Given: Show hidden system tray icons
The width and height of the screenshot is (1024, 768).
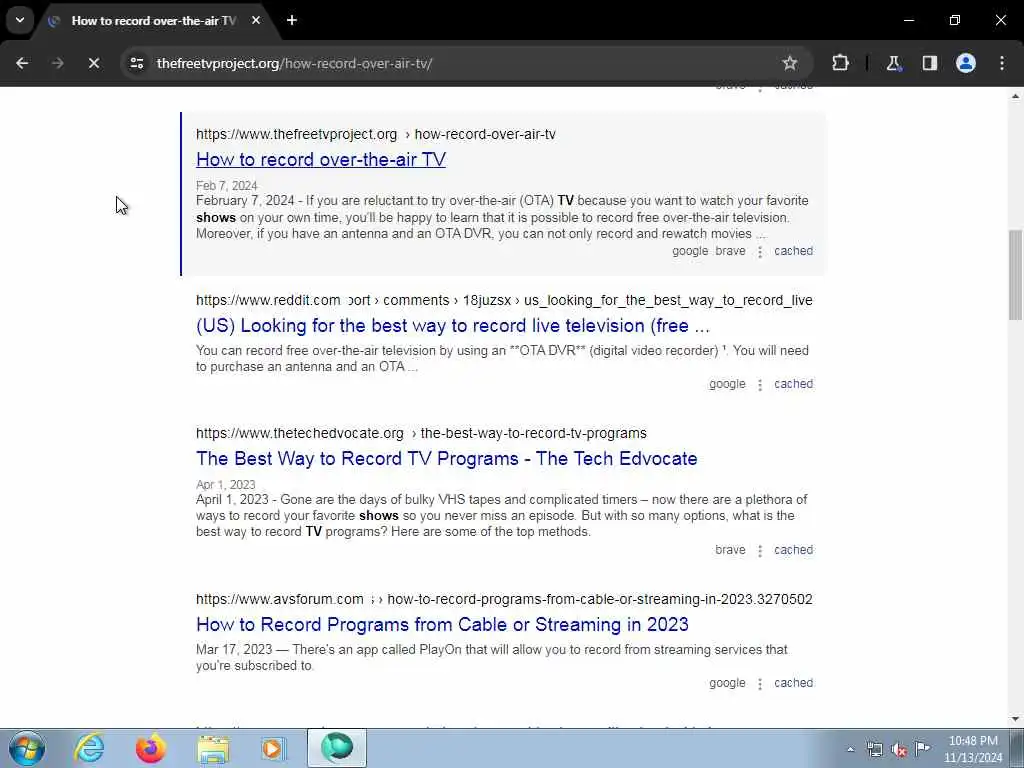Looking at the screenshot, I should point(850,749).
